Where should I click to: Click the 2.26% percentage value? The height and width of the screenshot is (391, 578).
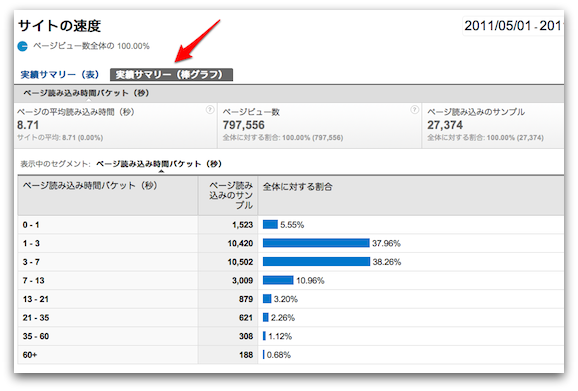click(x=283, y=318)
